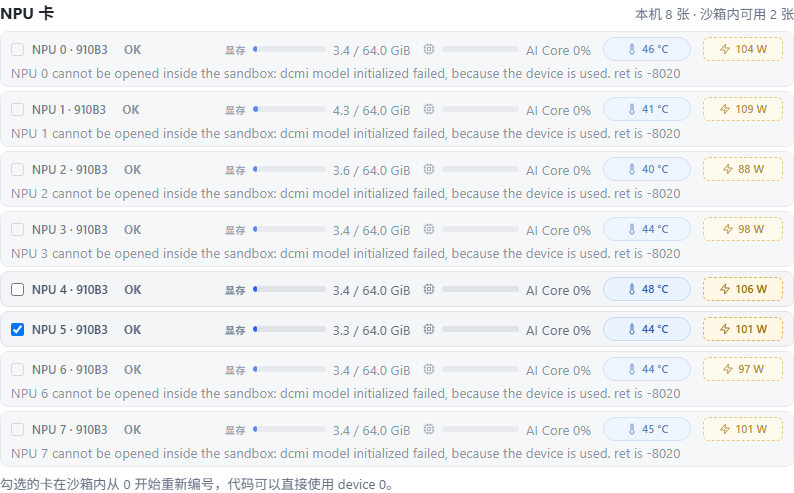Click the NPU 0 memory usage bar
The width and height of the screenshot is (794, 493).
point(289,49)
